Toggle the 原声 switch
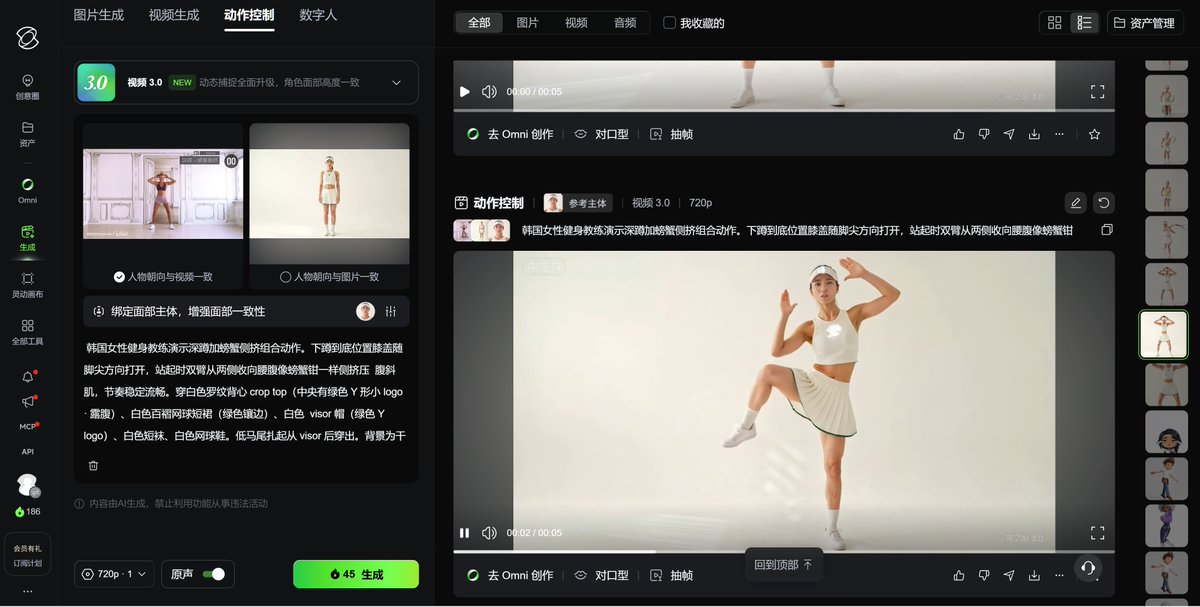Viewport: 1200px width, 607px height. (213, 574)
